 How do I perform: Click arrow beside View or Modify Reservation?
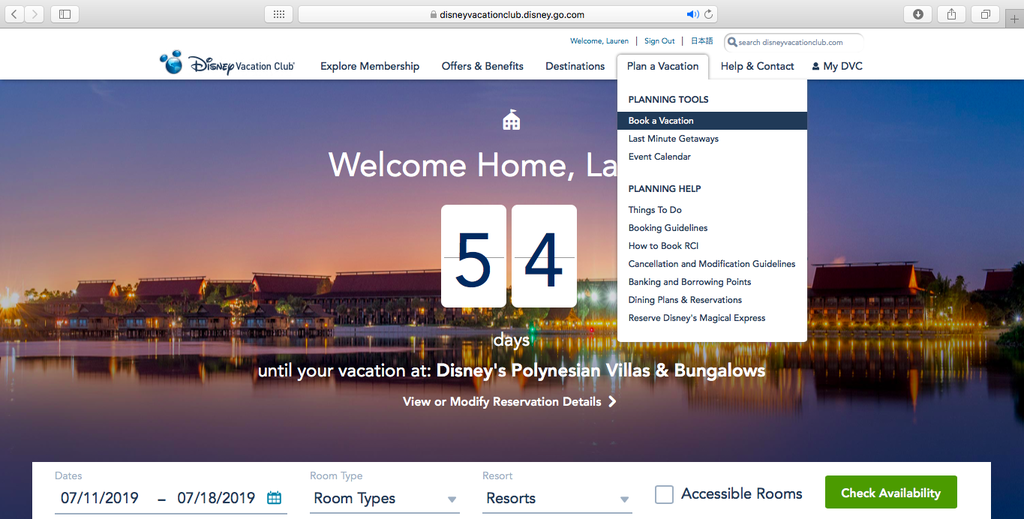click(612, 401)
